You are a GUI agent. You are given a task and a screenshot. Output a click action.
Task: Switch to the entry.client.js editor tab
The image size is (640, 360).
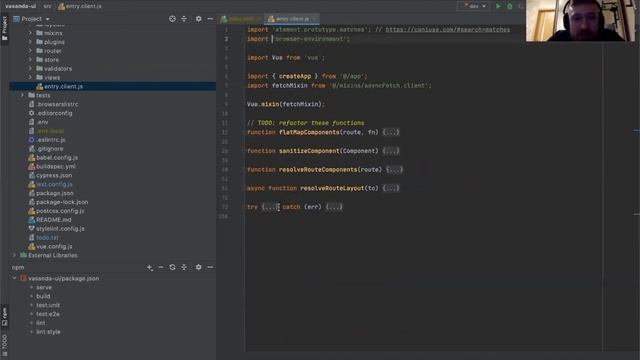(x=291, y=19)
